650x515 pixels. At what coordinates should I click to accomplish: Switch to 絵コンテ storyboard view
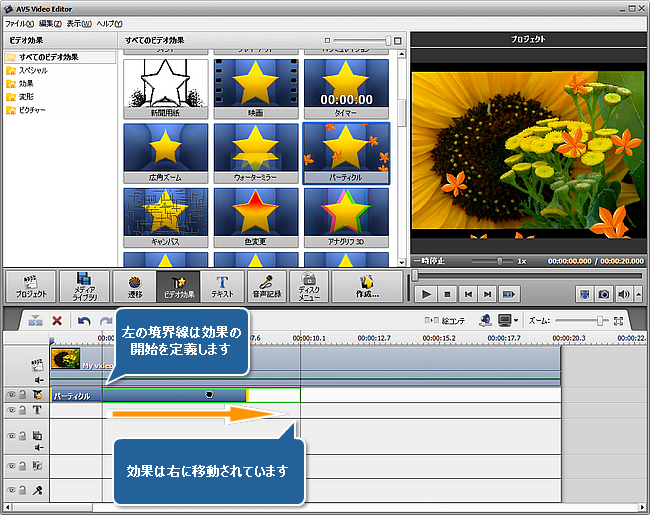coord(446,321)
